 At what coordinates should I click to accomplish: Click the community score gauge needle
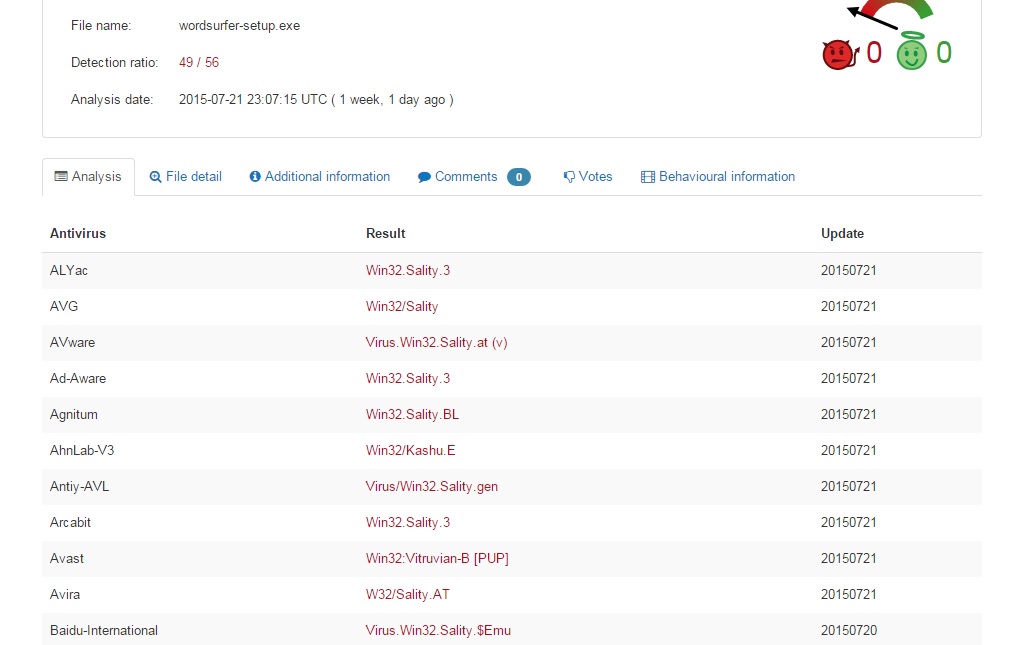point(873,18)
